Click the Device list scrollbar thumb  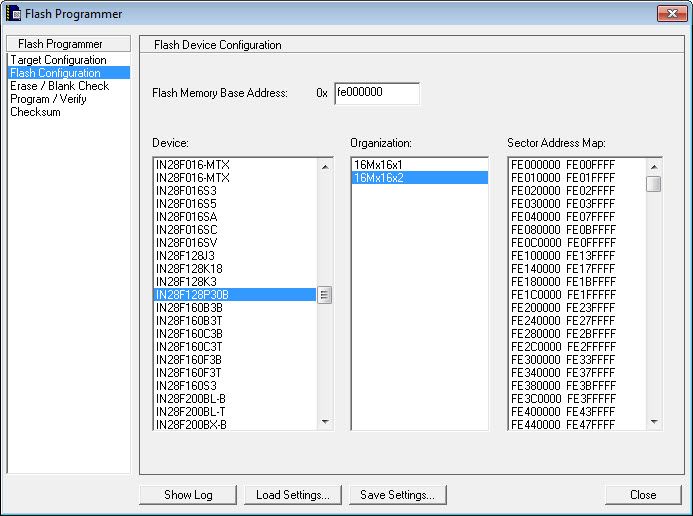tap(324, 295)
